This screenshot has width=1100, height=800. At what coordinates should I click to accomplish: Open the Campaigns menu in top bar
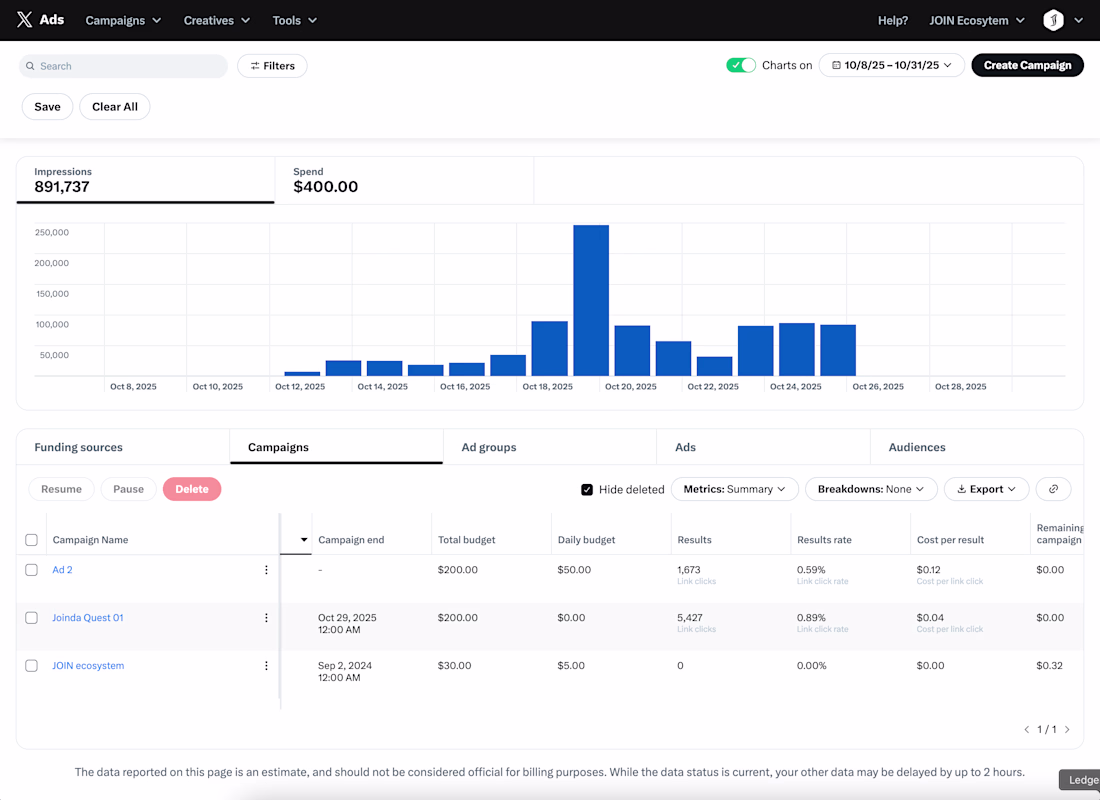click(123, 20)
